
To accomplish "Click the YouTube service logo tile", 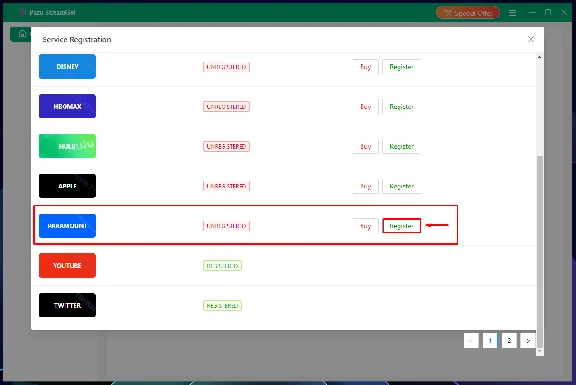I will pos(67,265).
